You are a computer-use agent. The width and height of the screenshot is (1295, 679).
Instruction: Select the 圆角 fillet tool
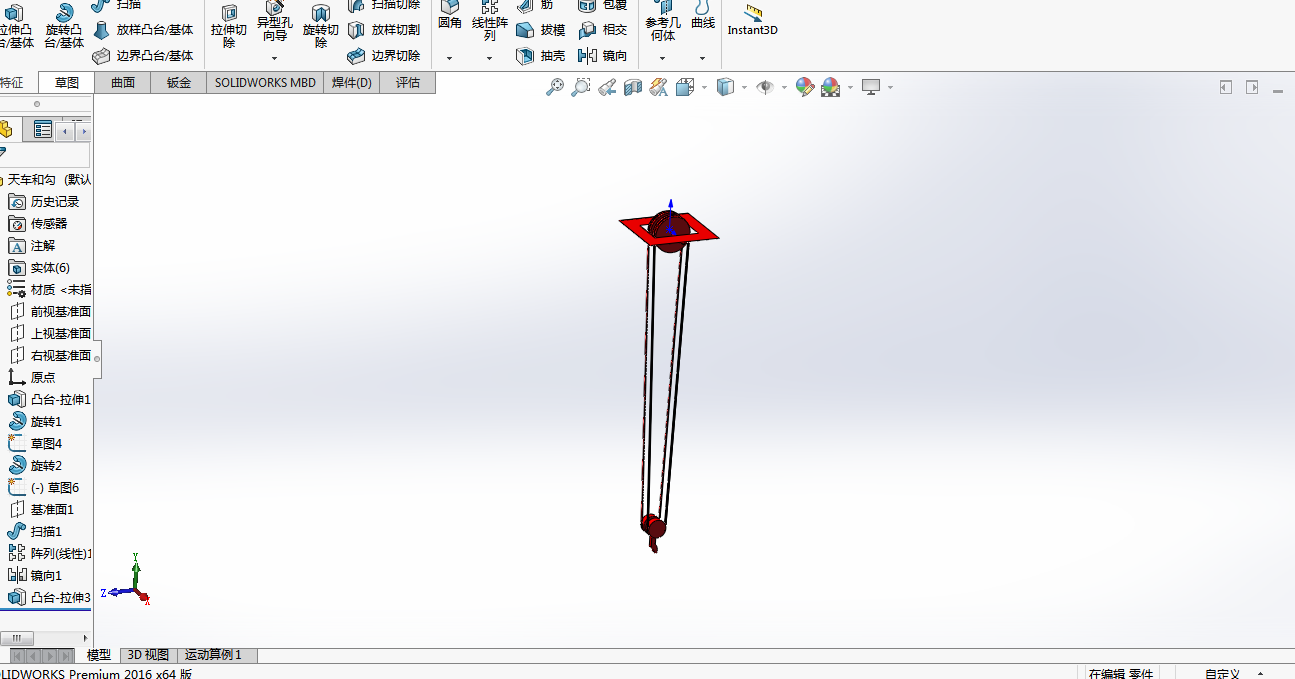(450, 16)
